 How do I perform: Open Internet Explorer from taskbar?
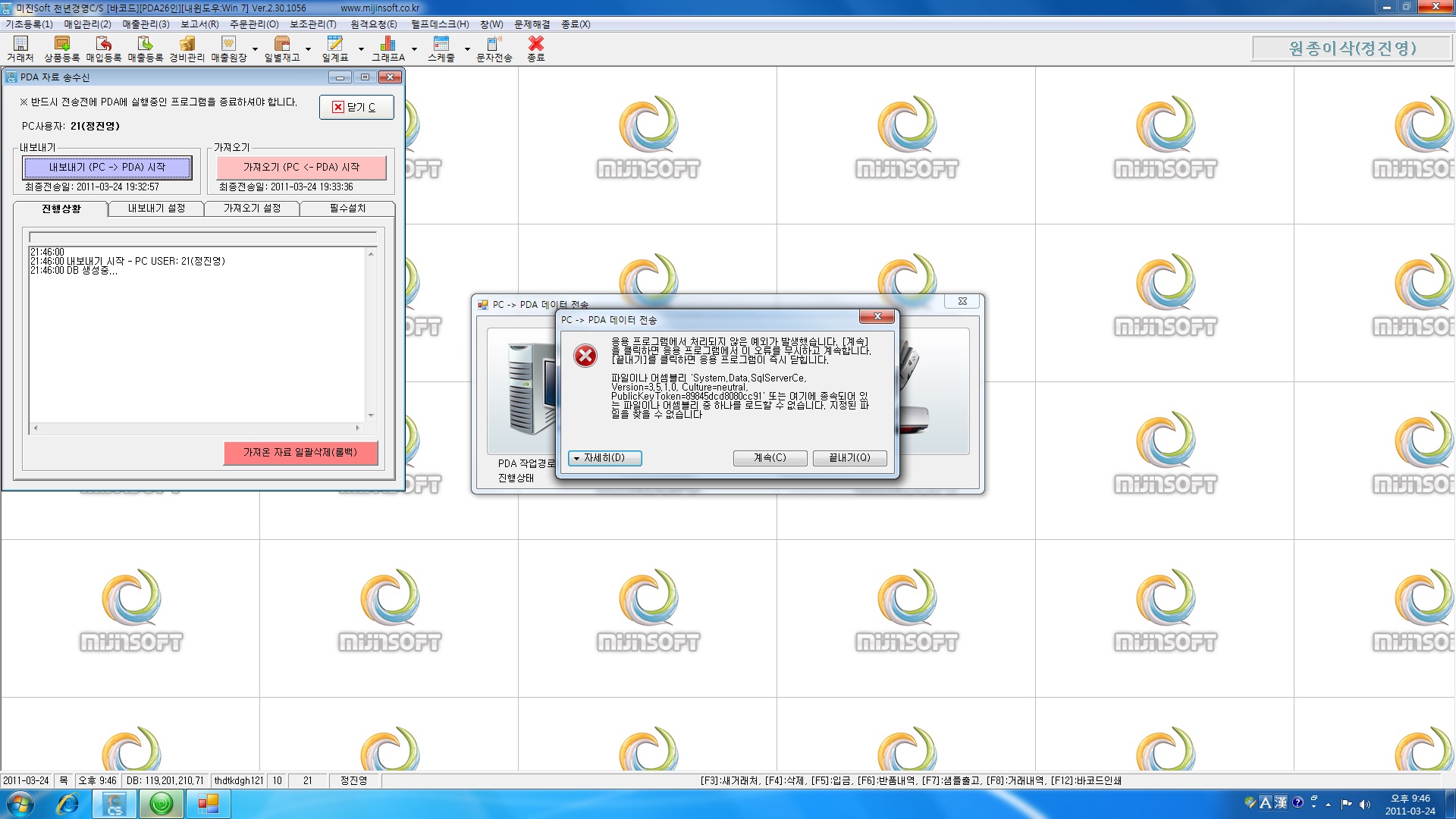pos(68,804)
